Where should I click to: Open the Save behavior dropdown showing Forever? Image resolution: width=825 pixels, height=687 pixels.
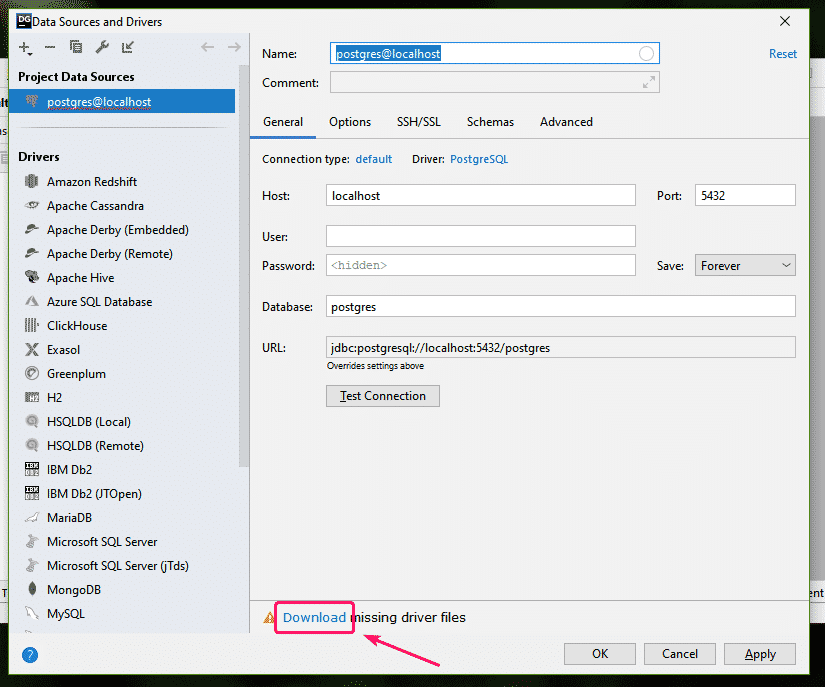coord(744,264)
